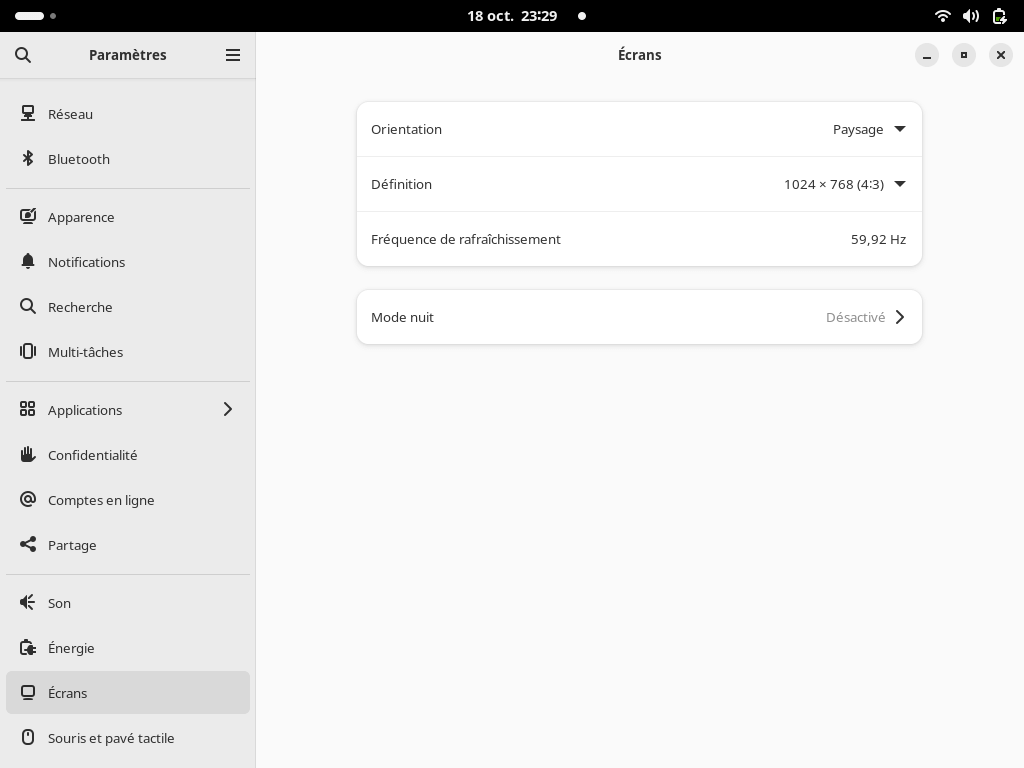Open Comptes en ligne settings
This screenshot has width=1024, height=768.
tap(128, 500)
